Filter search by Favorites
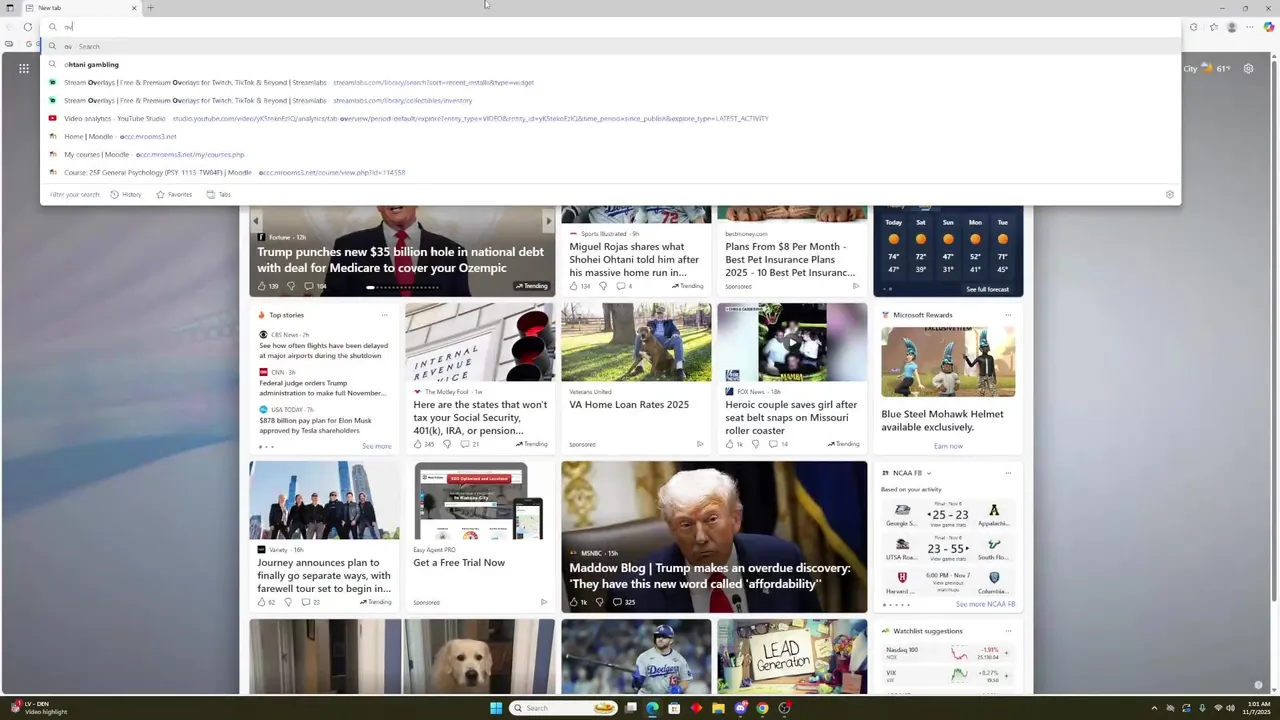The height and width of the screenshot is (720, 1280). pyautogui.click(x=174, y=194)
